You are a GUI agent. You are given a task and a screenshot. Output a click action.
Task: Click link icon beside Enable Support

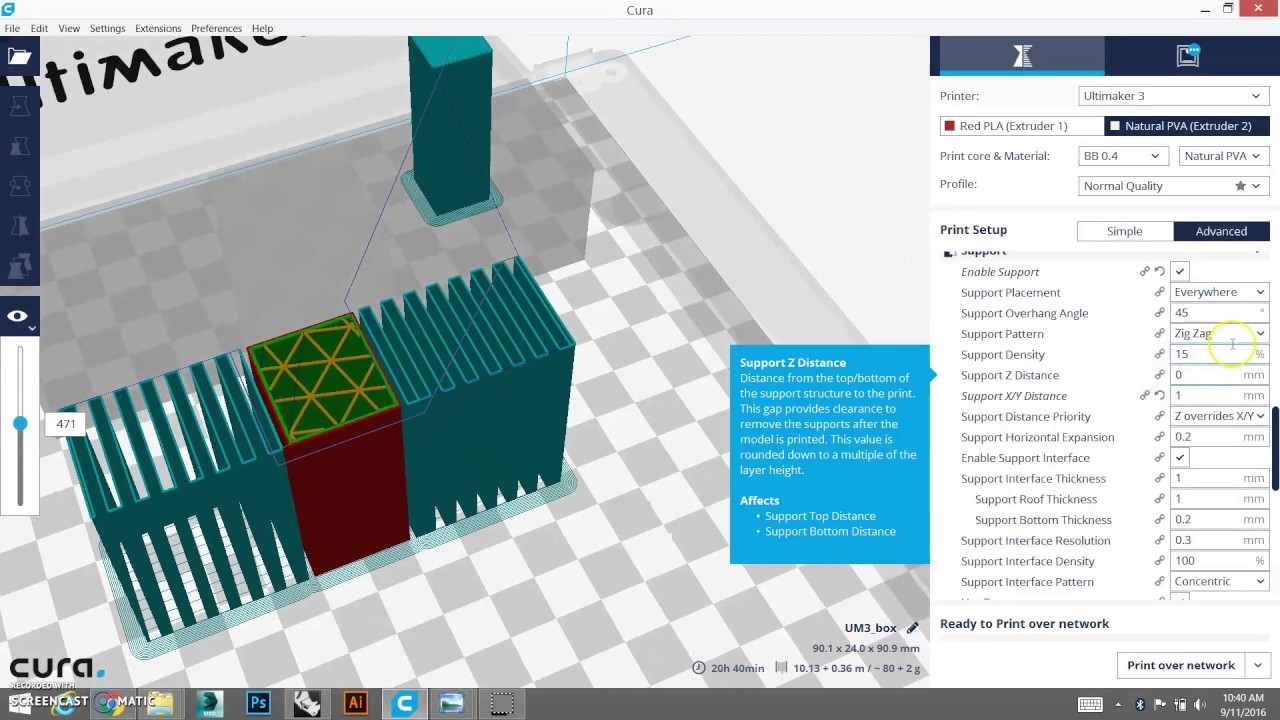[1144, 272]
